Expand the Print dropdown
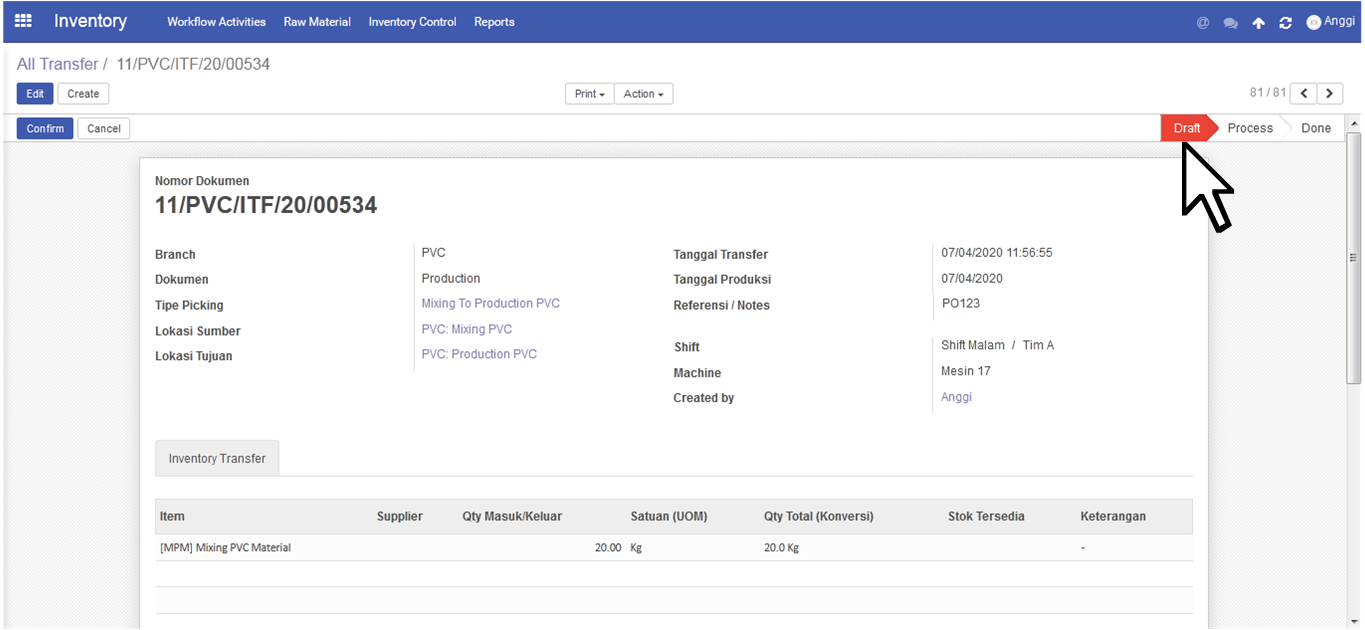The width and height of the screenshot is (1365, 630). pos(589,94)
